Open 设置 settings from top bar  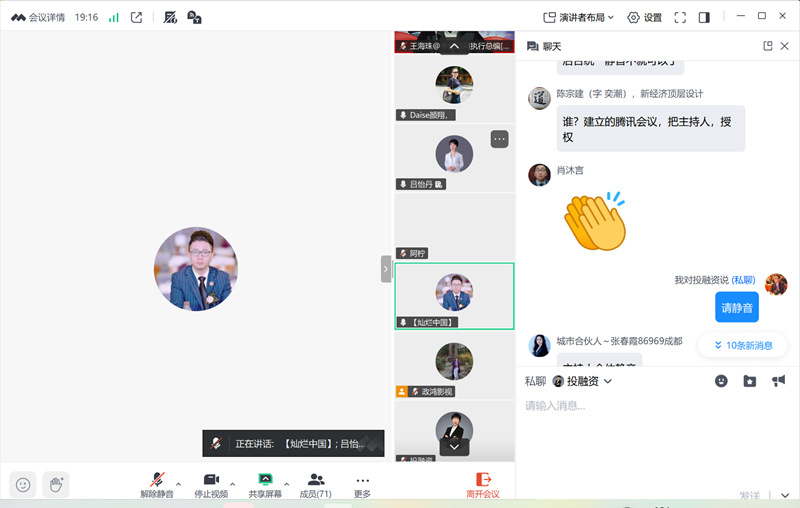[644, 17]
